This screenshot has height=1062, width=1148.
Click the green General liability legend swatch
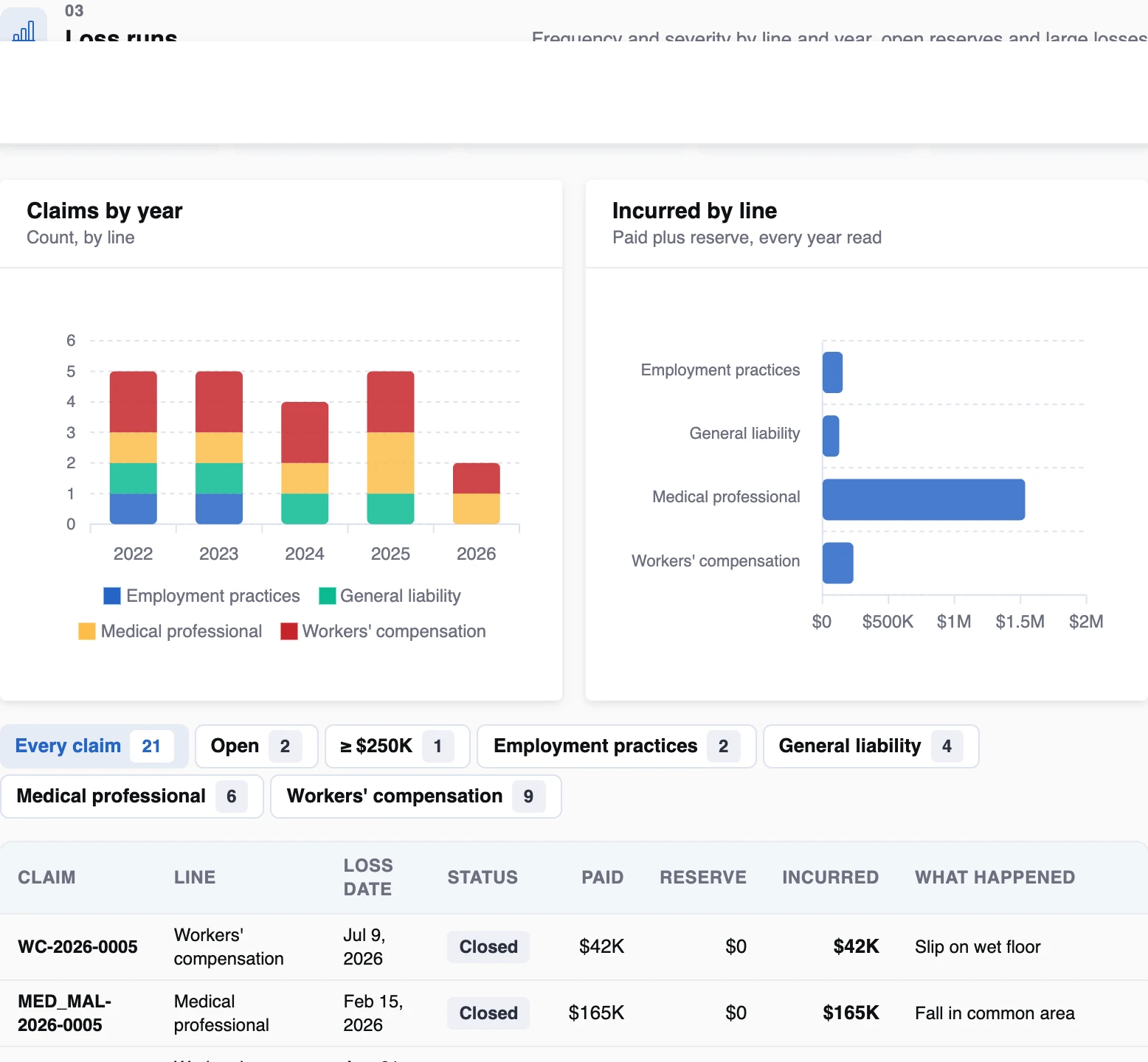pos(328,596)
